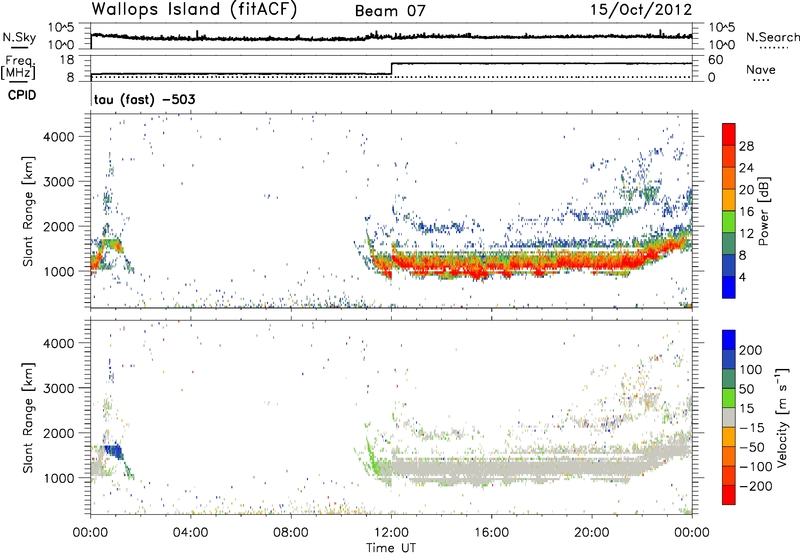
Task: Select the 'Beam 07' label
Action: [x=390, y=11]
